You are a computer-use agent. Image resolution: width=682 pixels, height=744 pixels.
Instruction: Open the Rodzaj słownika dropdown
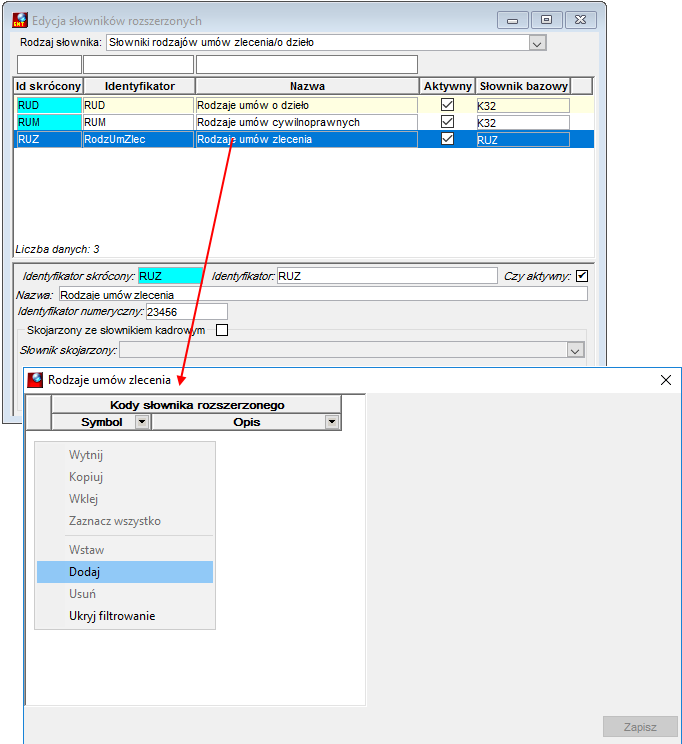(x=537, y=43)
